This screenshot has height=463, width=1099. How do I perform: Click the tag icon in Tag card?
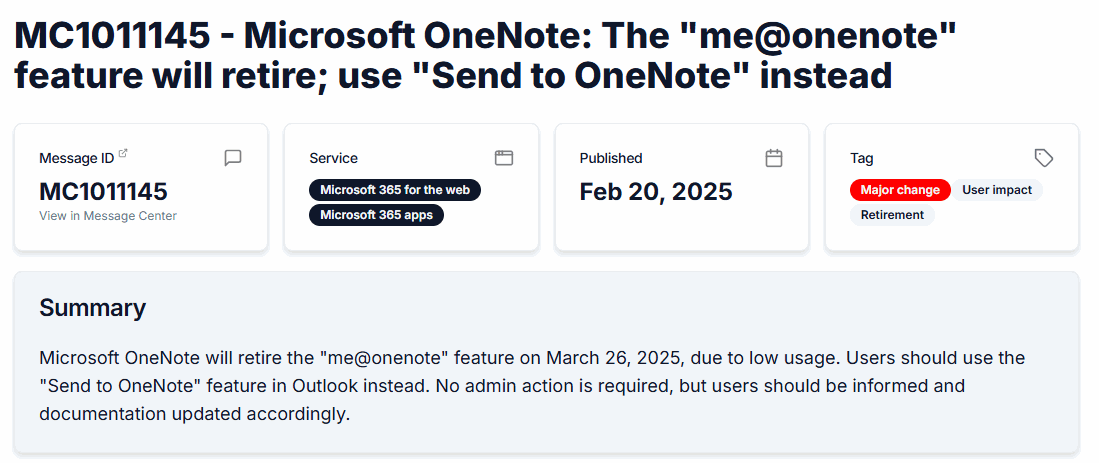point(1044,158)
